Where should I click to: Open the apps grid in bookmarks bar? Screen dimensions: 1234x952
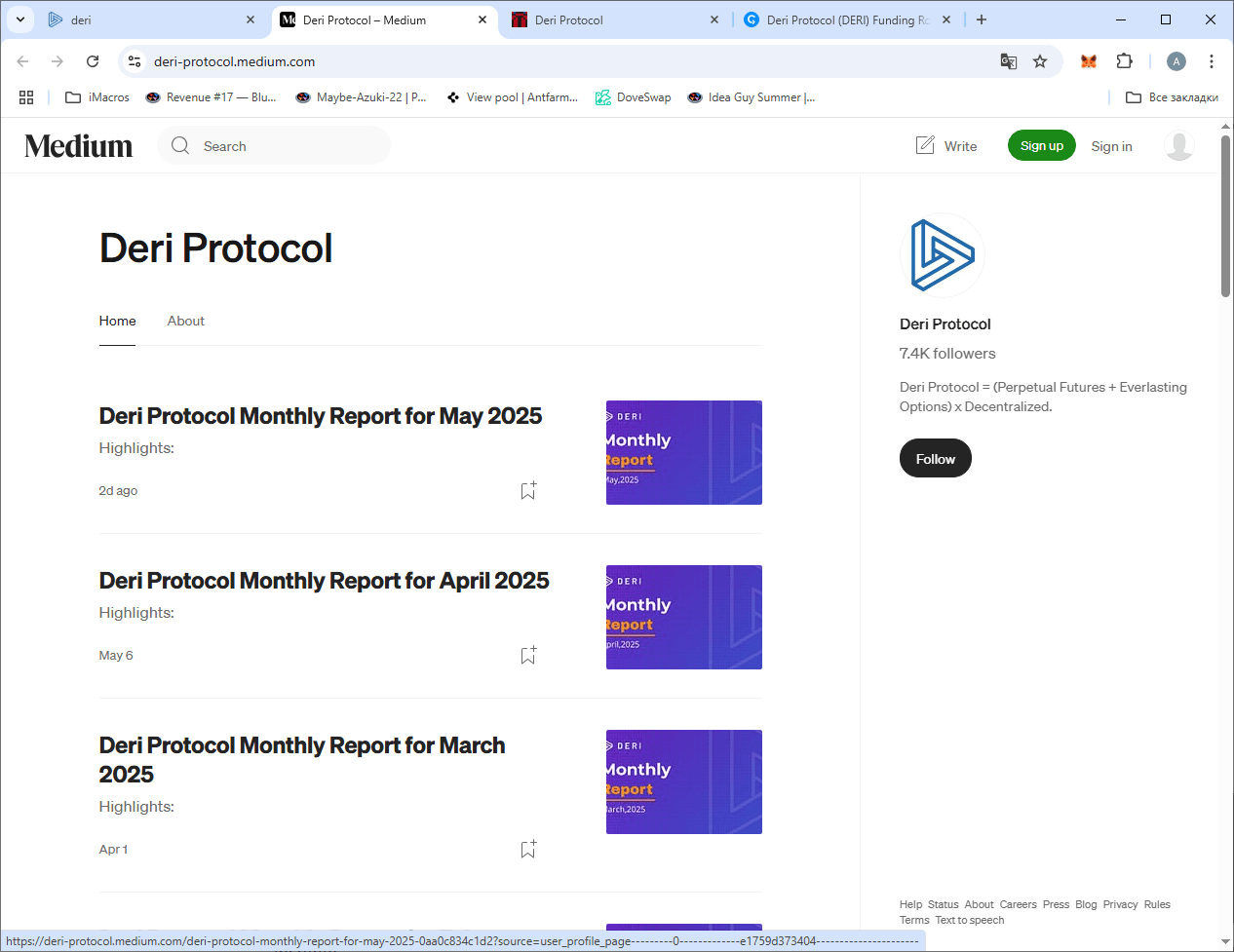pyautogui.click(x=26, y=97)
